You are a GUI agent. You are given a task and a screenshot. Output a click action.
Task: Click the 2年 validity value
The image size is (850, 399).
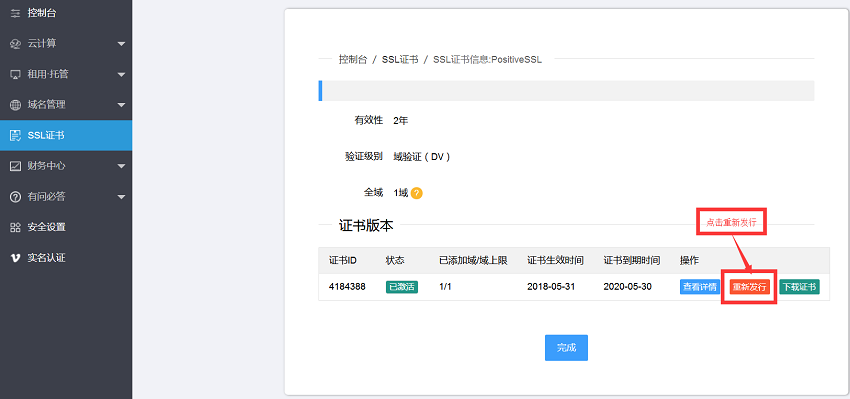point(401,121)
